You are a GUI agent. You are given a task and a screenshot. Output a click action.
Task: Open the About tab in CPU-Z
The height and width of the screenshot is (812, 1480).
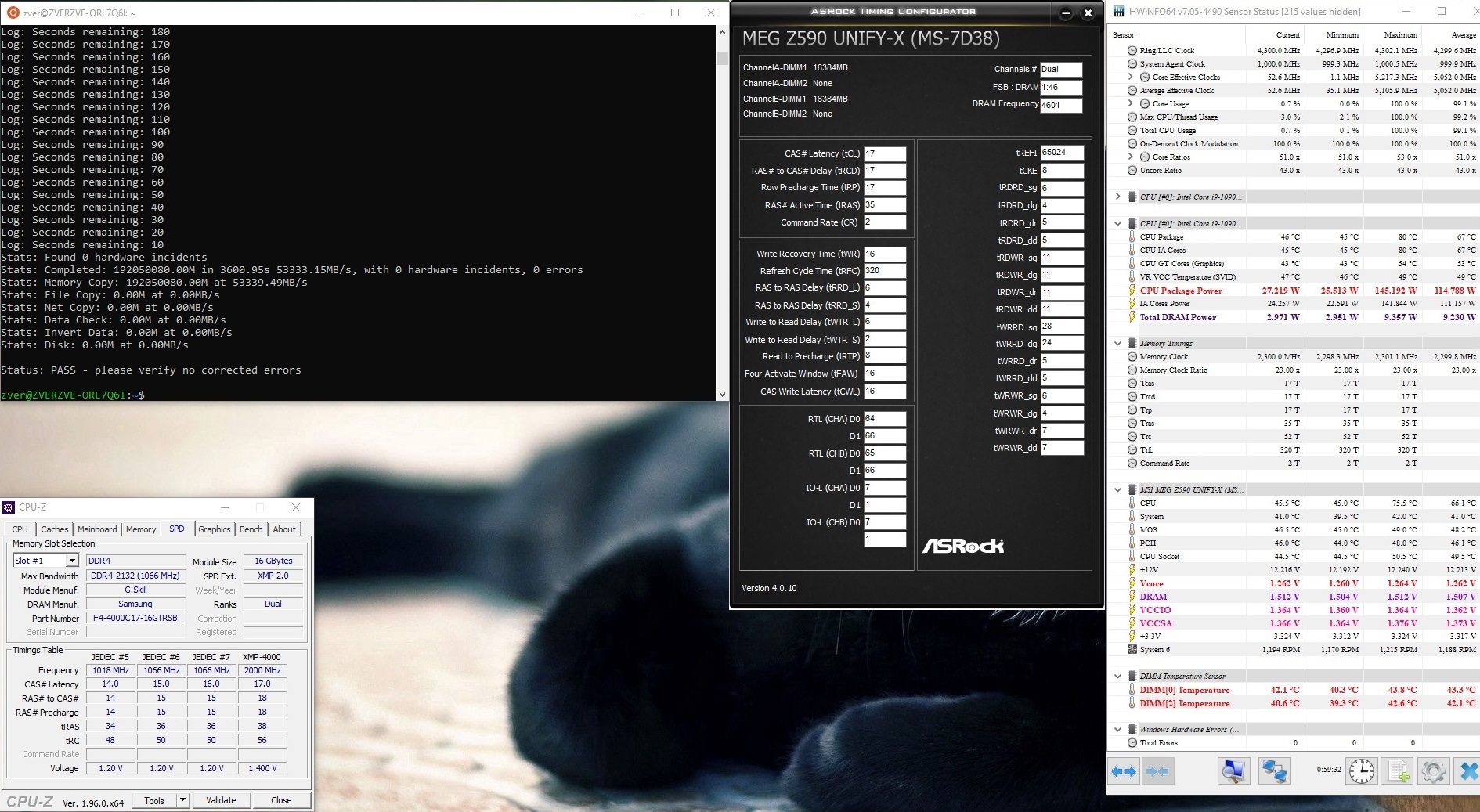284,530
